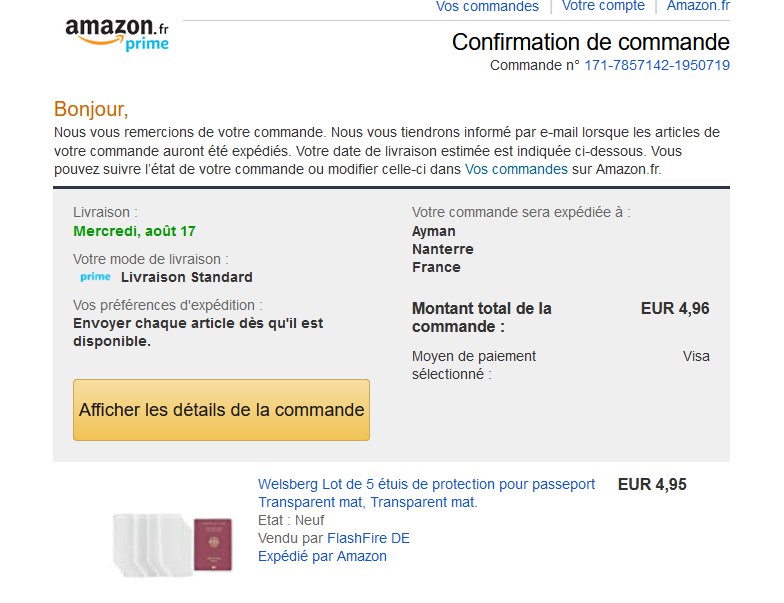Click the delivery date Mercredi, août 17
Image resolution: width=784 pixels, height=603 pixels.
134,231
